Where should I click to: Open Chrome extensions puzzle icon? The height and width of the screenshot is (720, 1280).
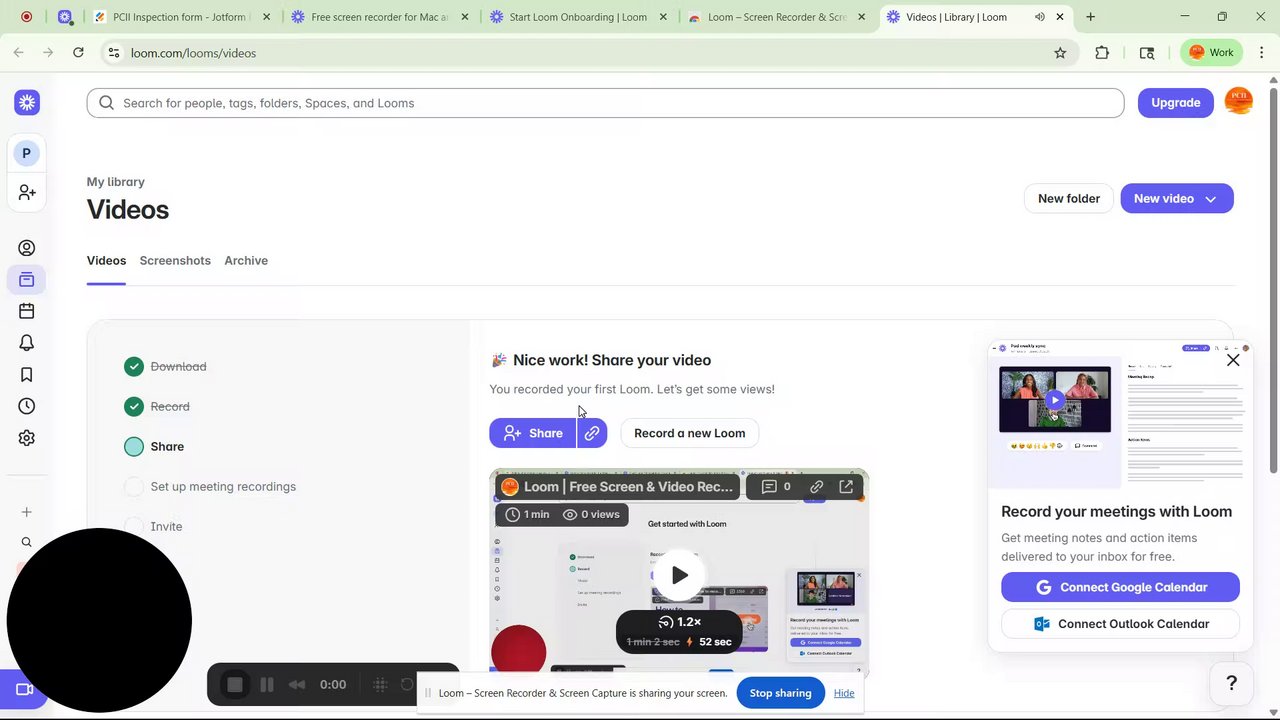(x=1102, y=53)
